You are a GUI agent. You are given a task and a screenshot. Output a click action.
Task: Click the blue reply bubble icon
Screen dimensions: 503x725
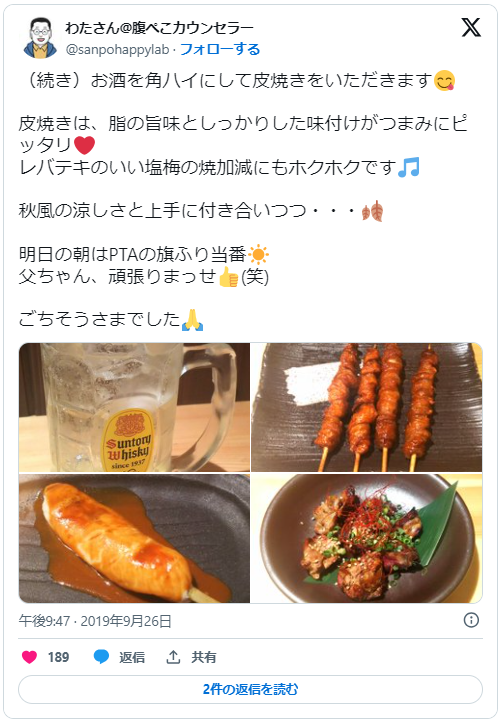click(101, 657)
